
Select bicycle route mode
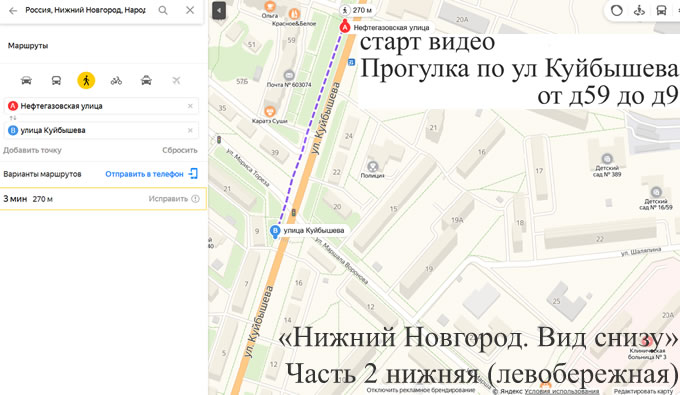pyautogui.click(x=116, y=80)
